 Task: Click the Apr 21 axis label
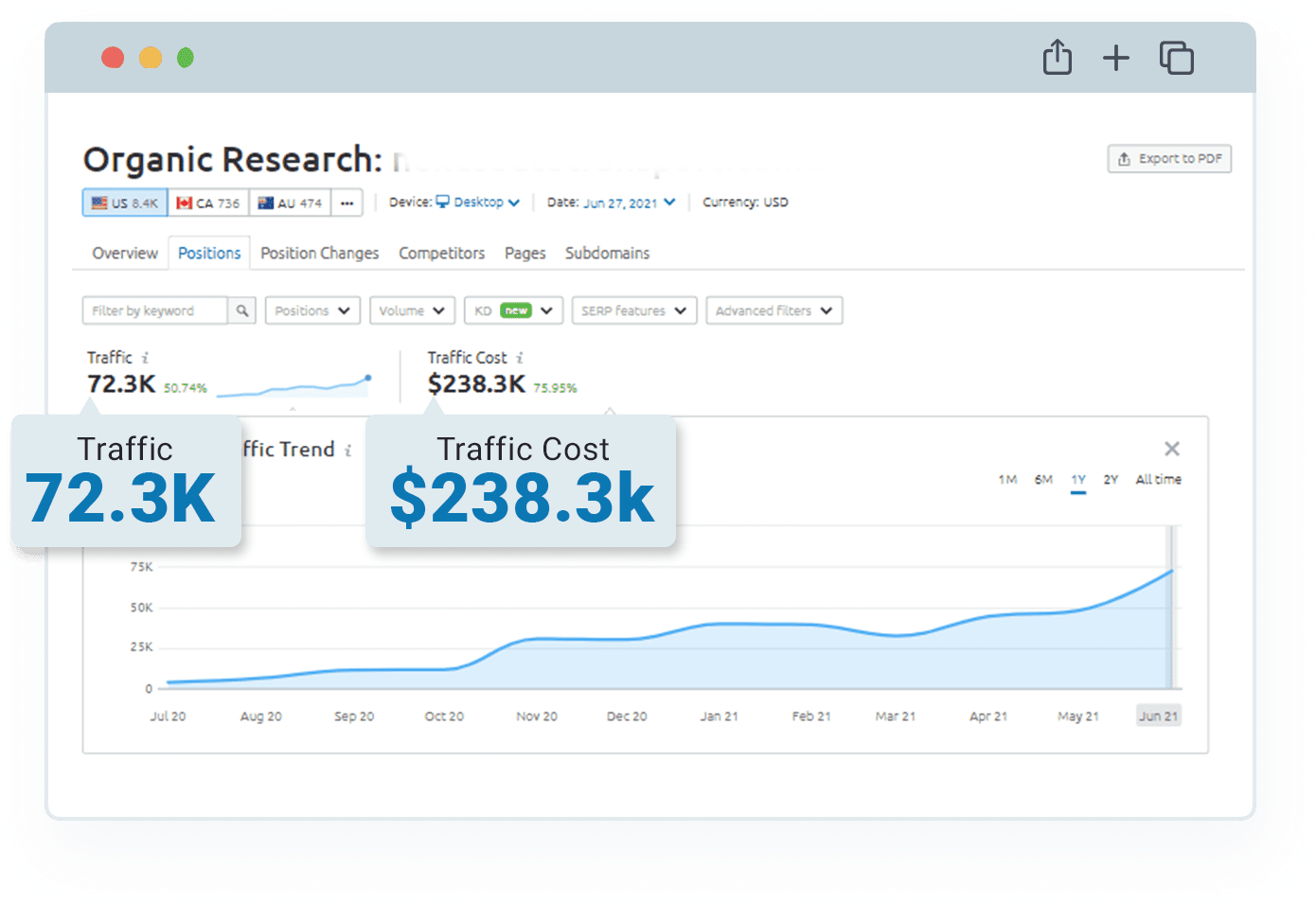point(988,717)
